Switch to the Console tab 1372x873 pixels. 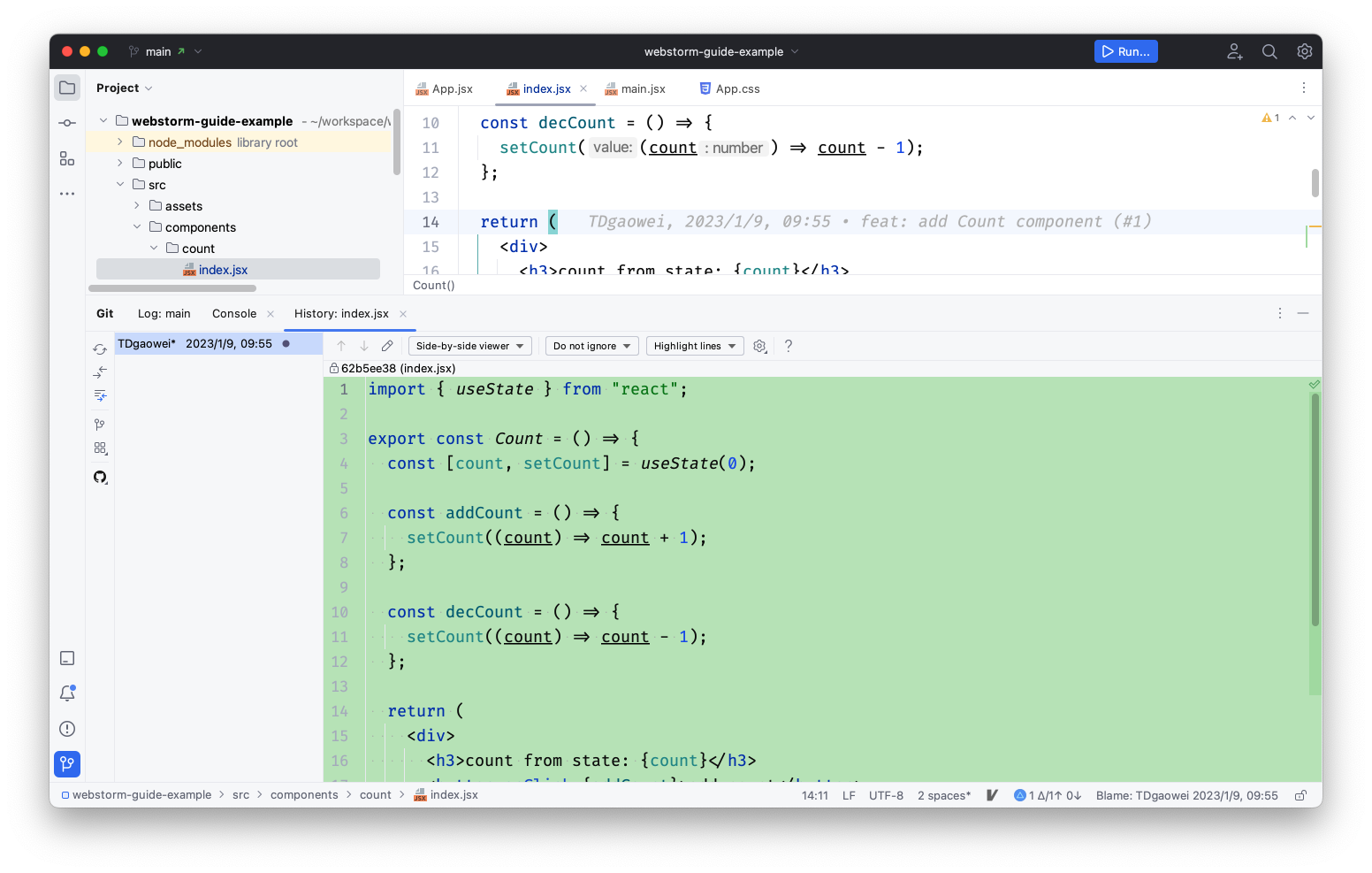(234, 313)
